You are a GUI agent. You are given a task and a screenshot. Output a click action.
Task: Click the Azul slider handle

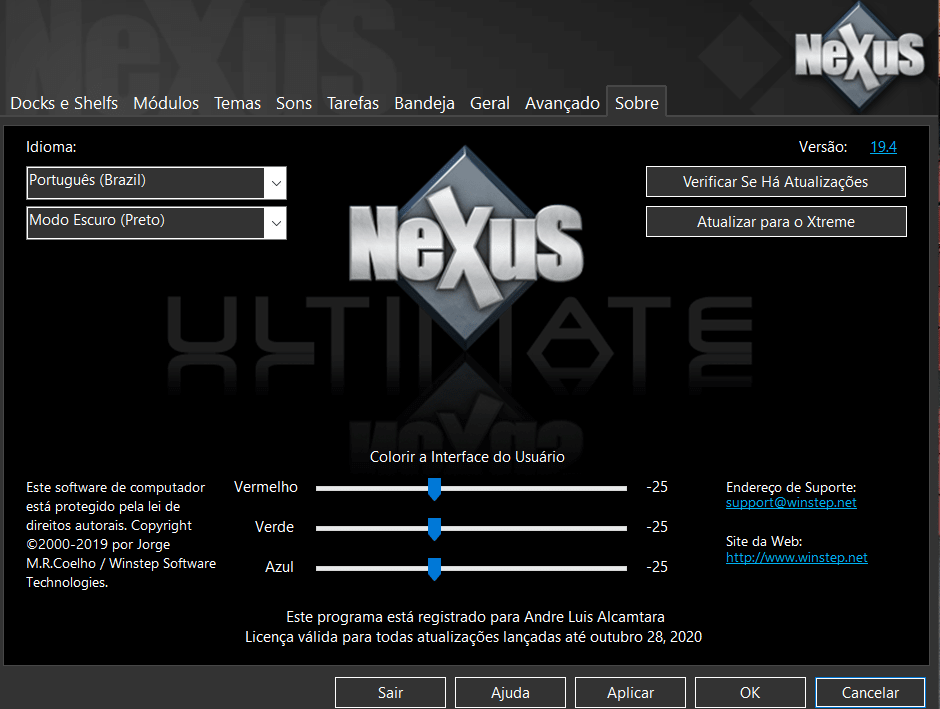434,568
